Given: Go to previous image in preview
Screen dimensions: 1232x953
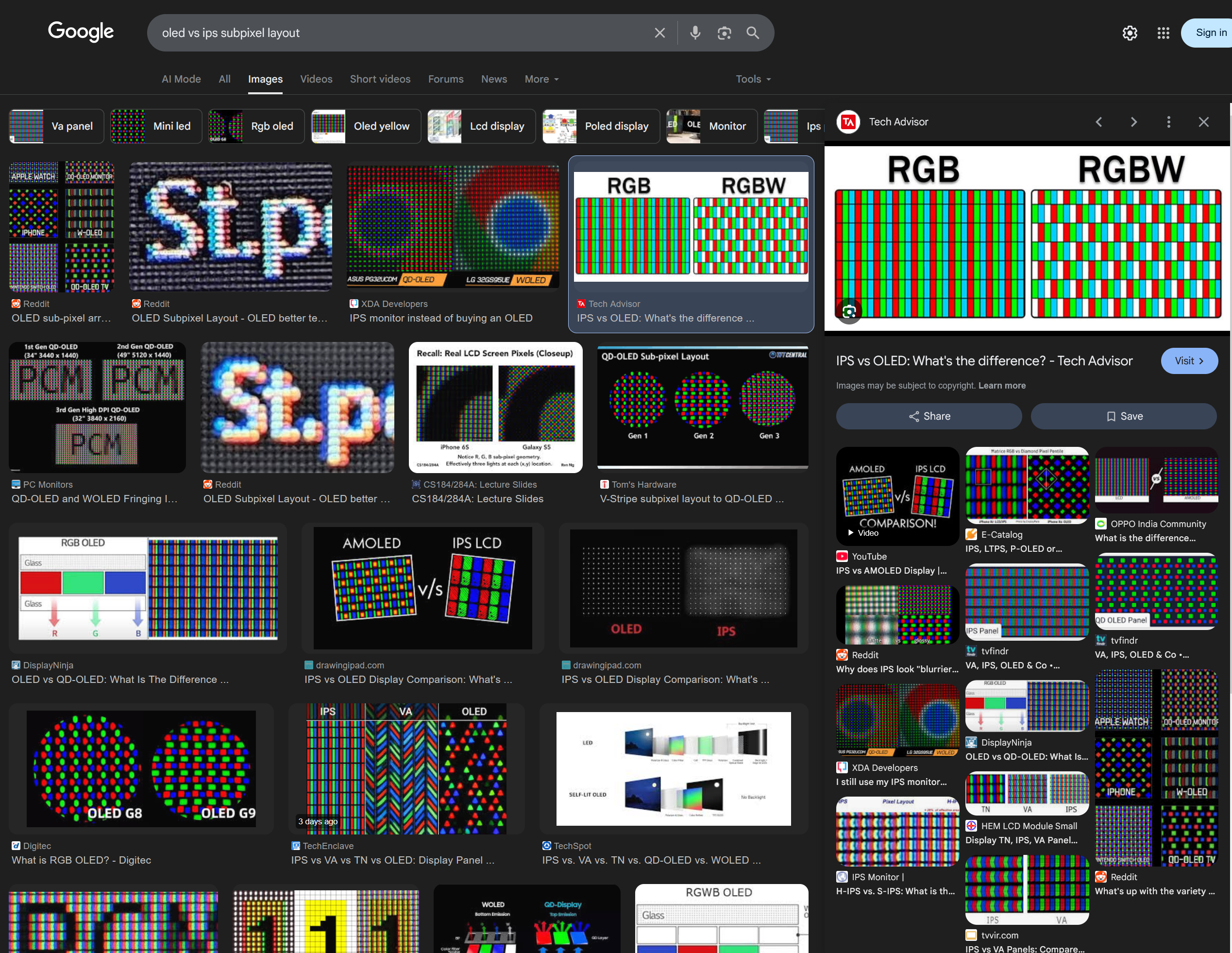Looking at the screenshot, I should point(1098,122).
